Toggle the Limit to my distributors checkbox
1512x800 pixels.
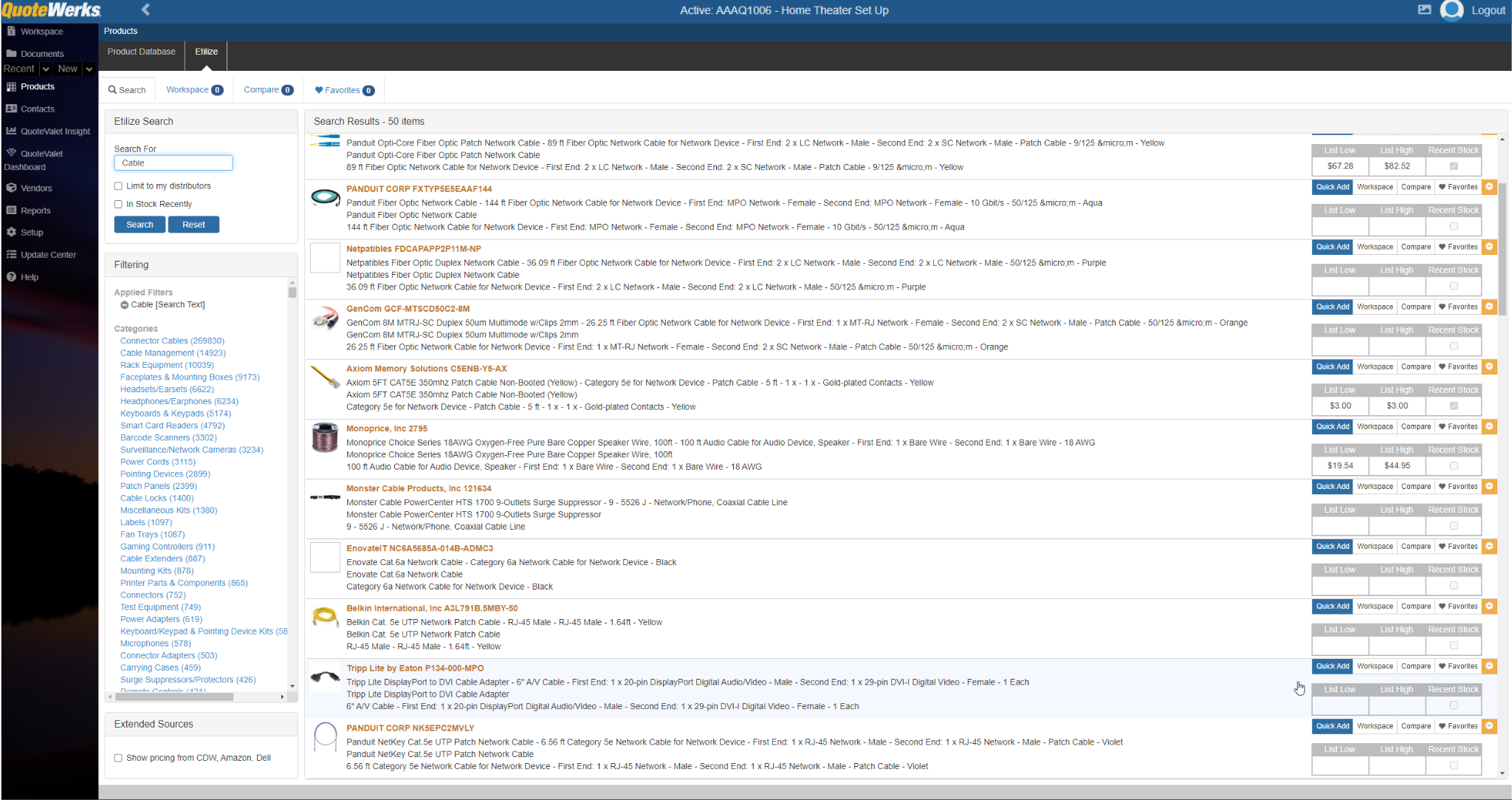click(119, 185)
